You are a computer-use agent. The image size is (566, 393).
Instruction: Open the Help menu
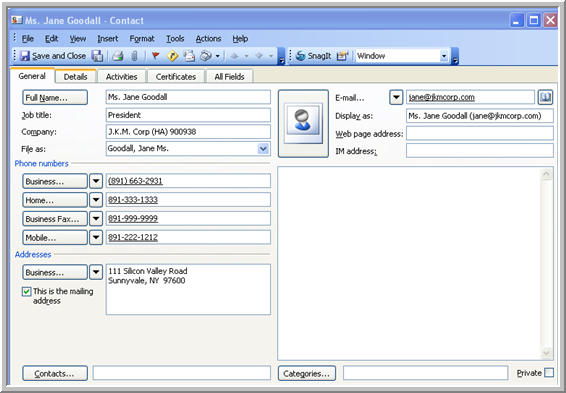coord(240,39)
